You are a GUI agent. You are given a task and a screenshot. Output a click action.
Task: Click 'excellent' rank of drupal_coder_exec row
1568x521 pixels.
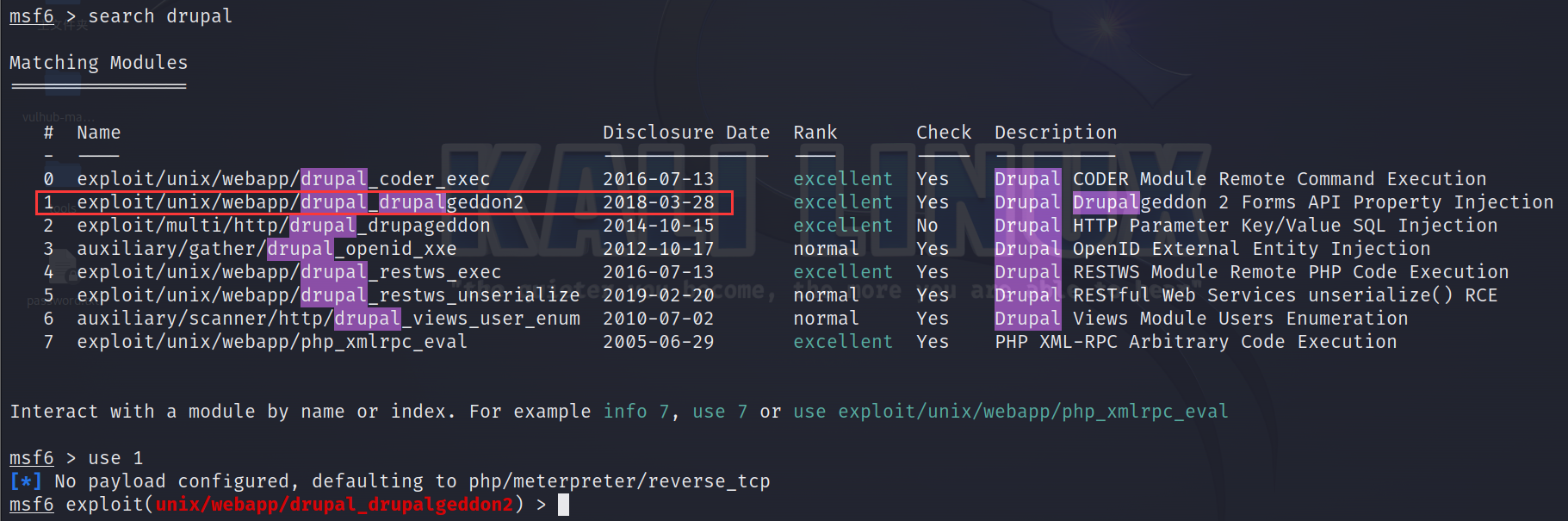(843, 179)
